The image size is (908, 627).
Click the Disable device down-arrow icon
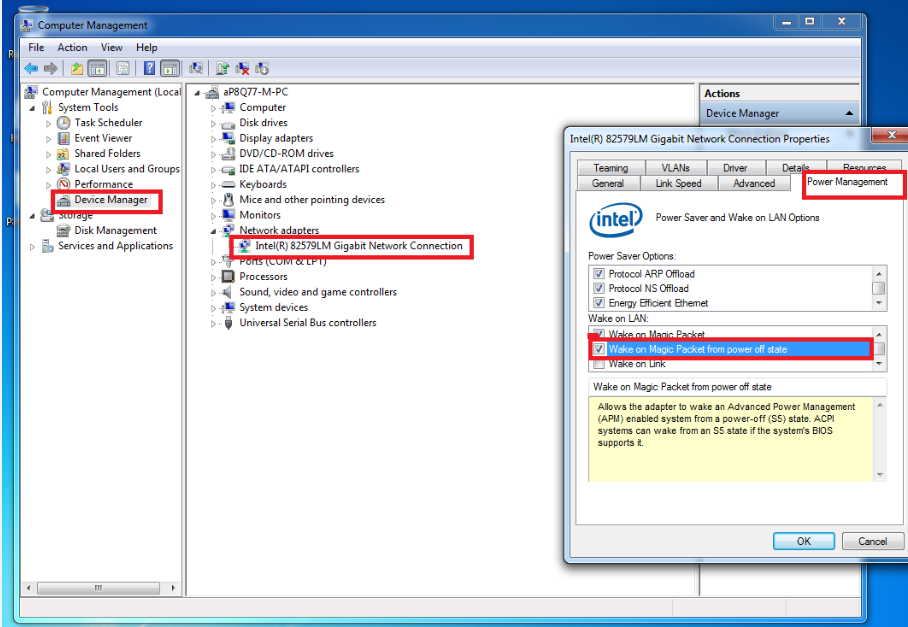(x=262, y=69)
